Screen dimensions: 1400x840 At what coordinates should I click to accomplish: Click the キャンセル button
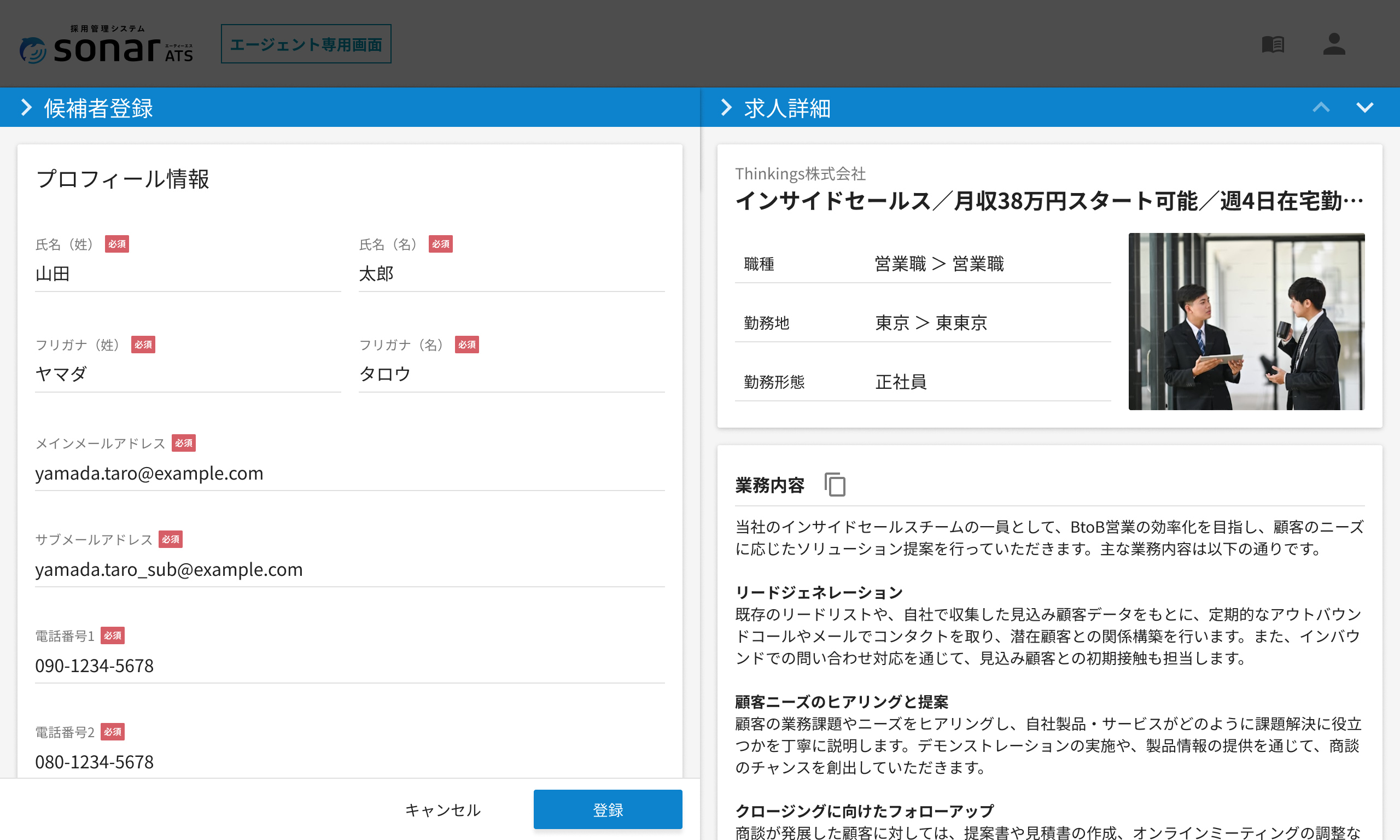442,809
